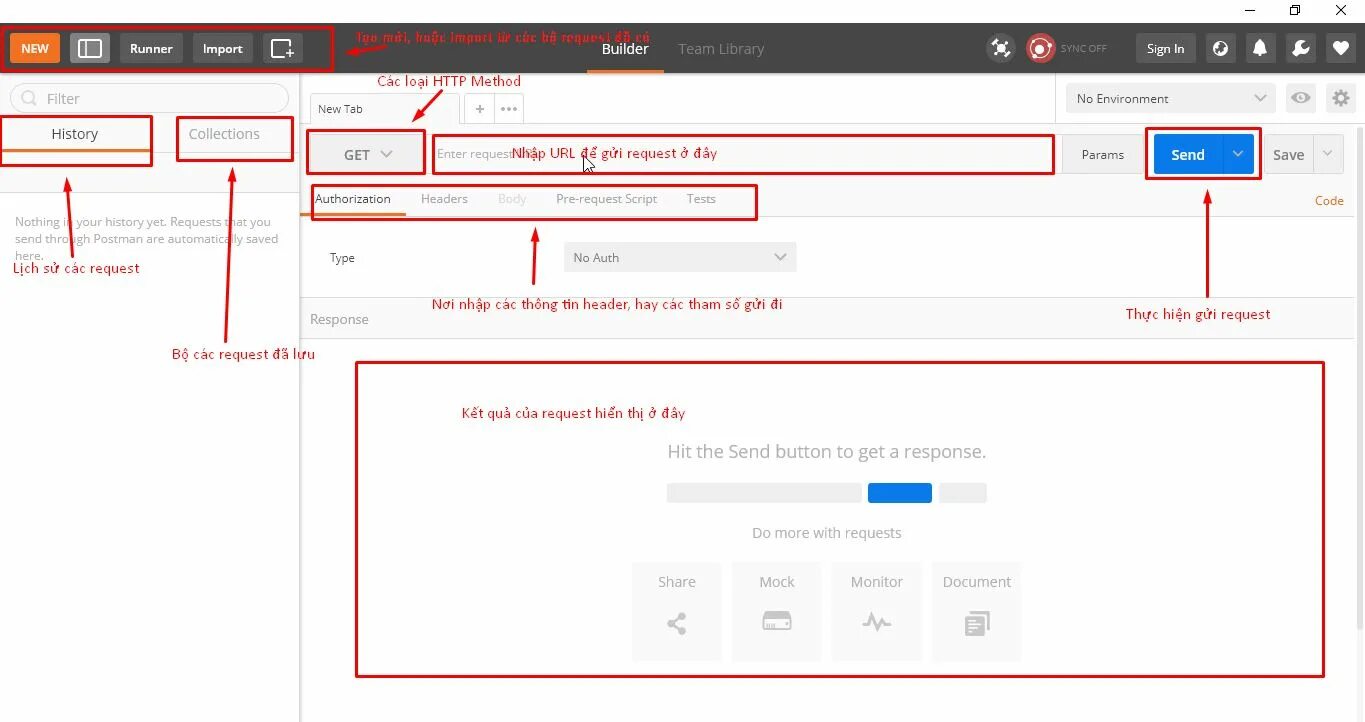Switch to the Builder tab
This screenshot has height=722, width=1365.
click(625, 48)
